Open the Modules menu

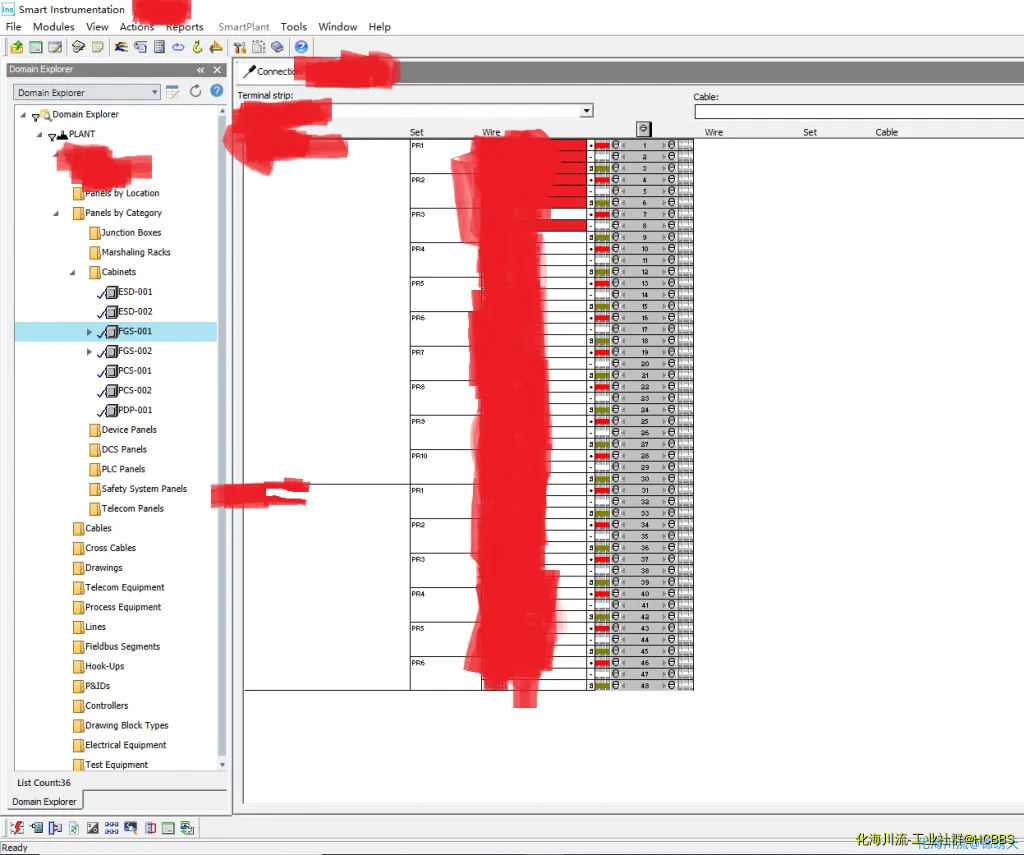tap(54, 27)
